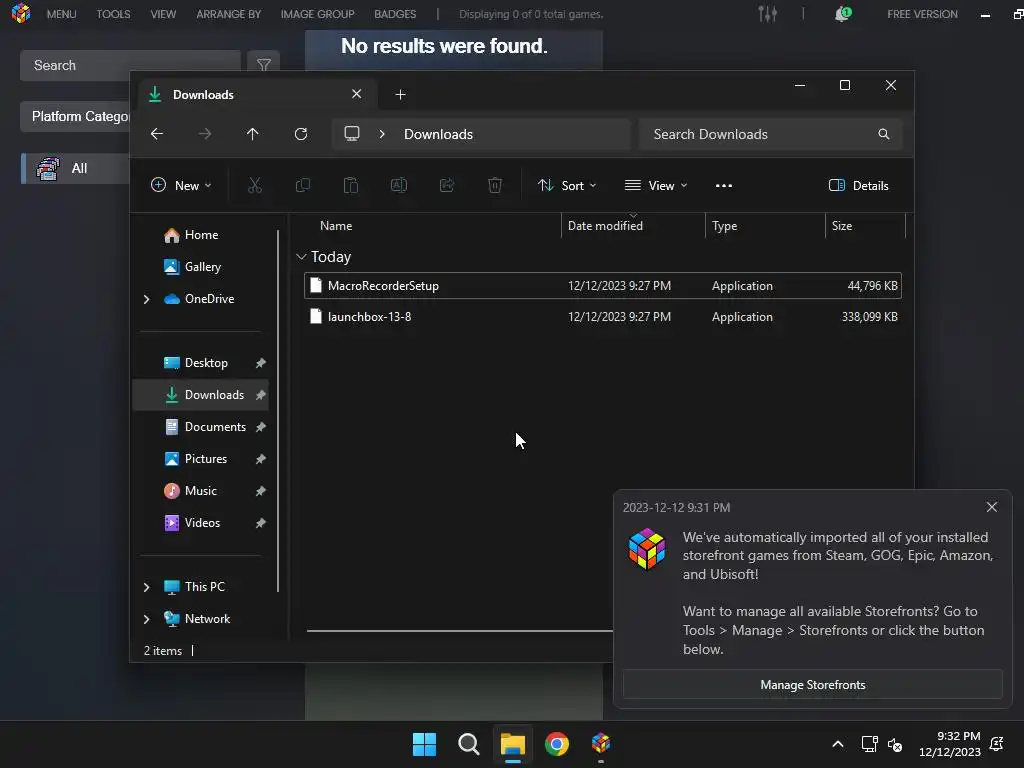This screenshot has width=1024, height=768.
Task: Click the LaunchBox filter funnel icon
Action: pyautogui.click(x=264, y=65)
